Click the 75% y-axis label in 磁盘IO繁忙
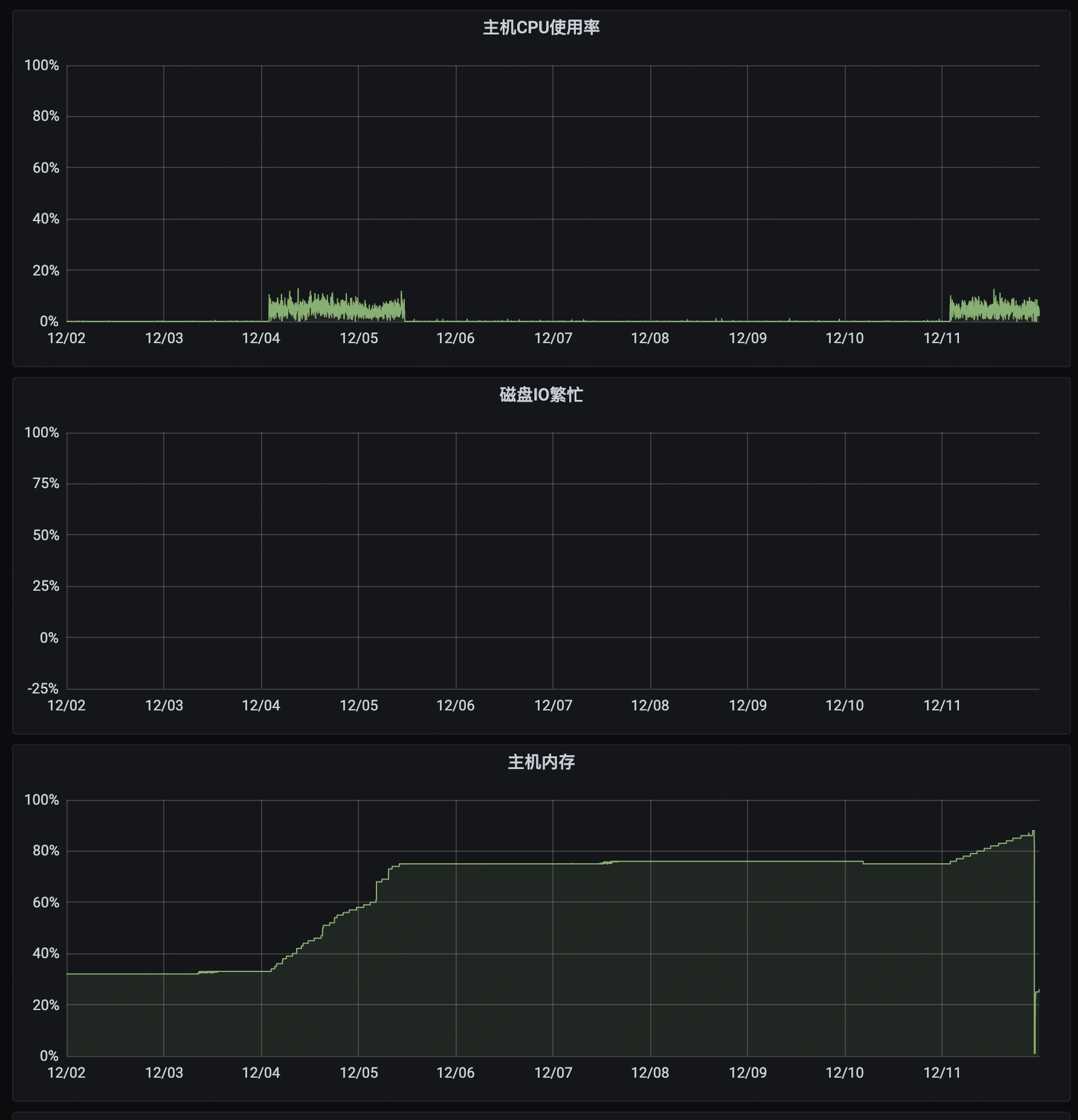1078x1120 pixels. click(46, 483)
